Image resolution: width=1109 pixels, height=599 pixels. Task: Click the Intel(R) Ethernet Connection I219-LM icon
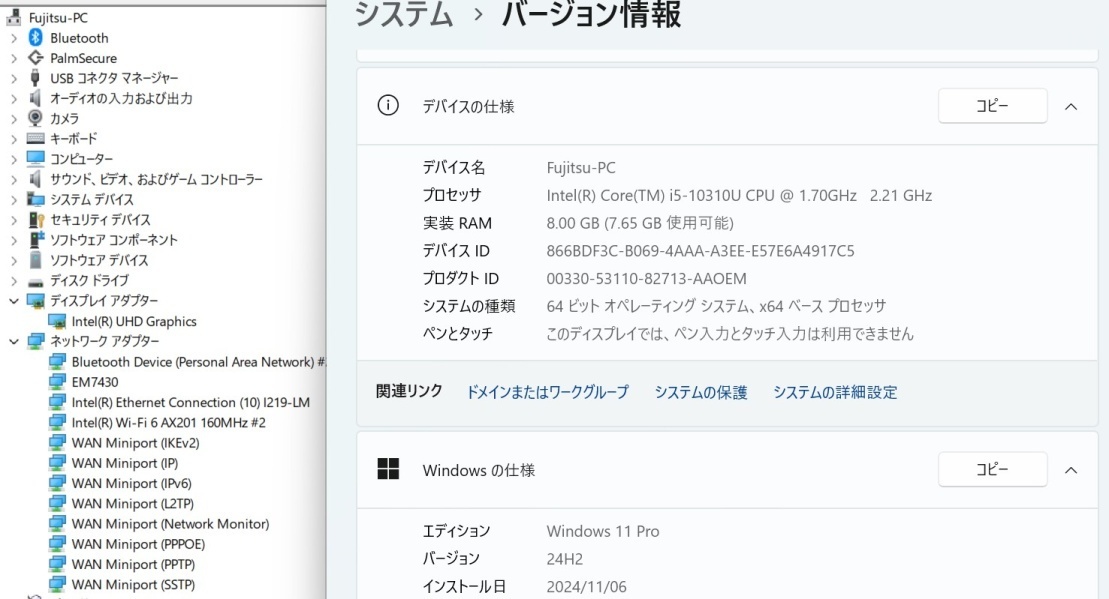57,402
